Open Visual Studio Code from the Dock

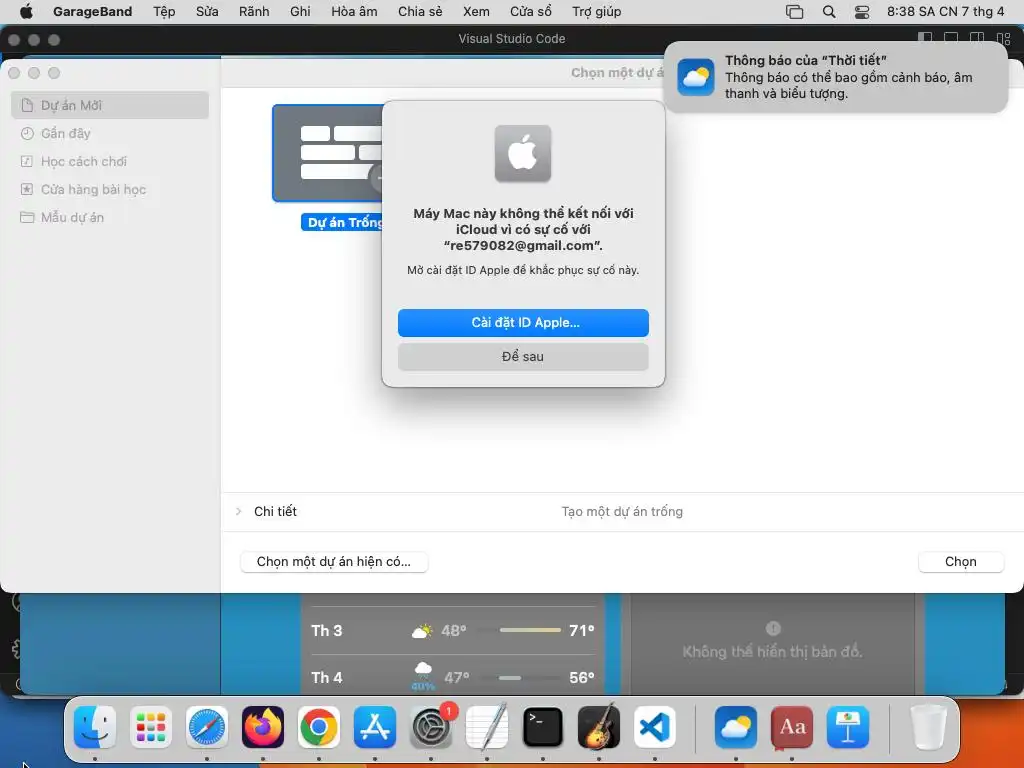point(654,727)
